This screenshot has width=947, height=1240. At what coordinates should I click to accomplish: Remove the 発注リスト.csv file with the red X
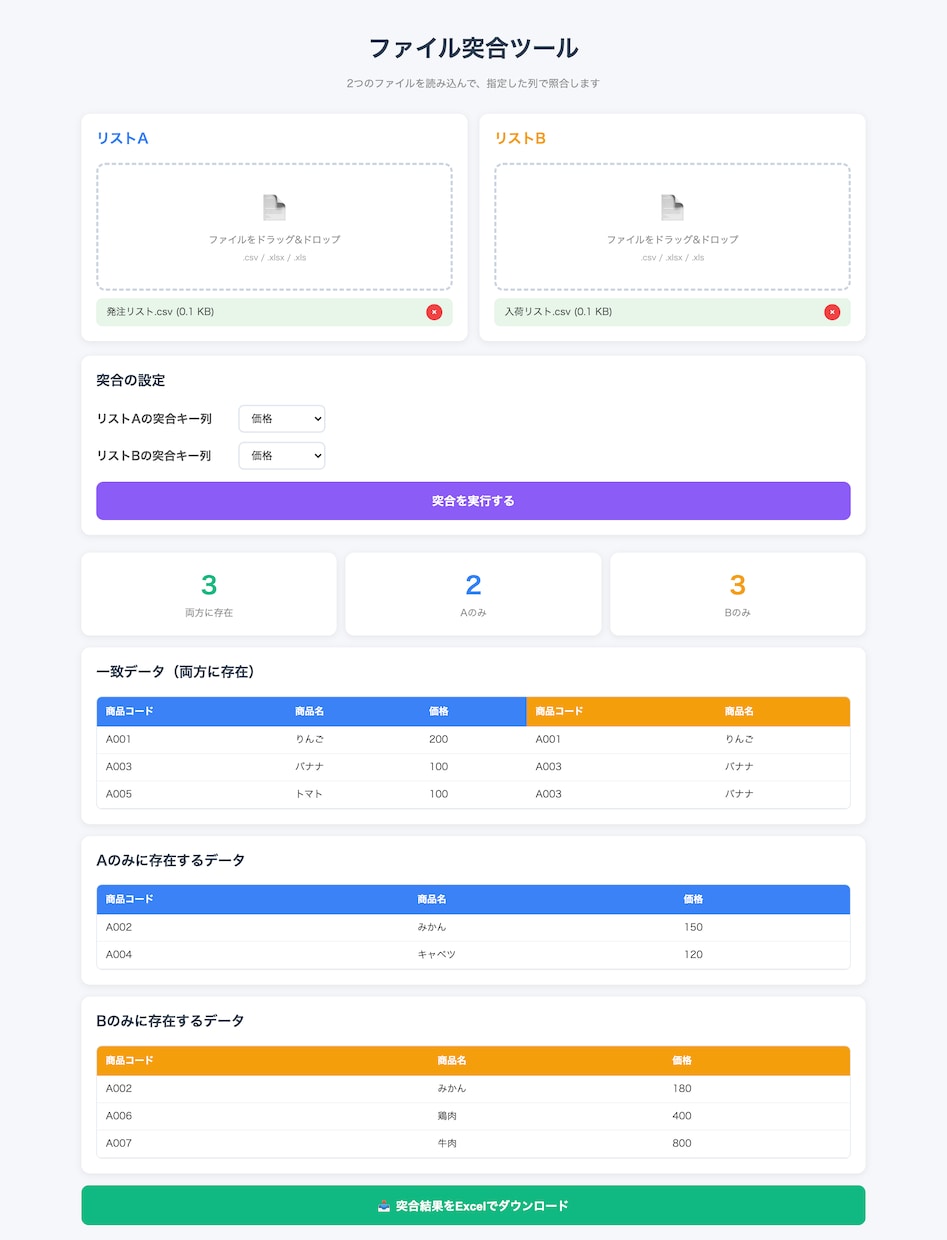[x=434, y=312]
